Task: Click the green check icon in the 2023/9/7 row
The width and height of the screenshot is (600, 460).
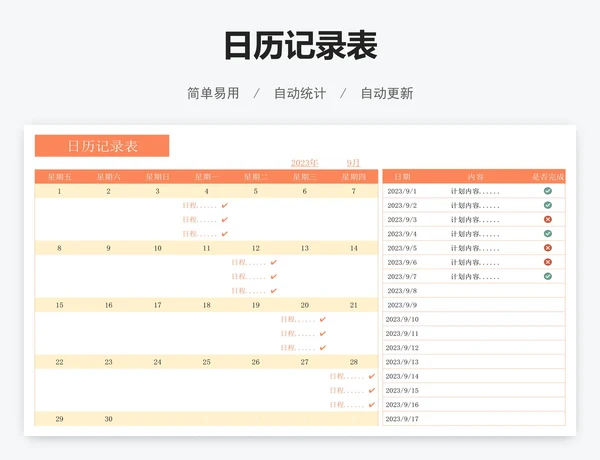Action: (x=548, y=276)
